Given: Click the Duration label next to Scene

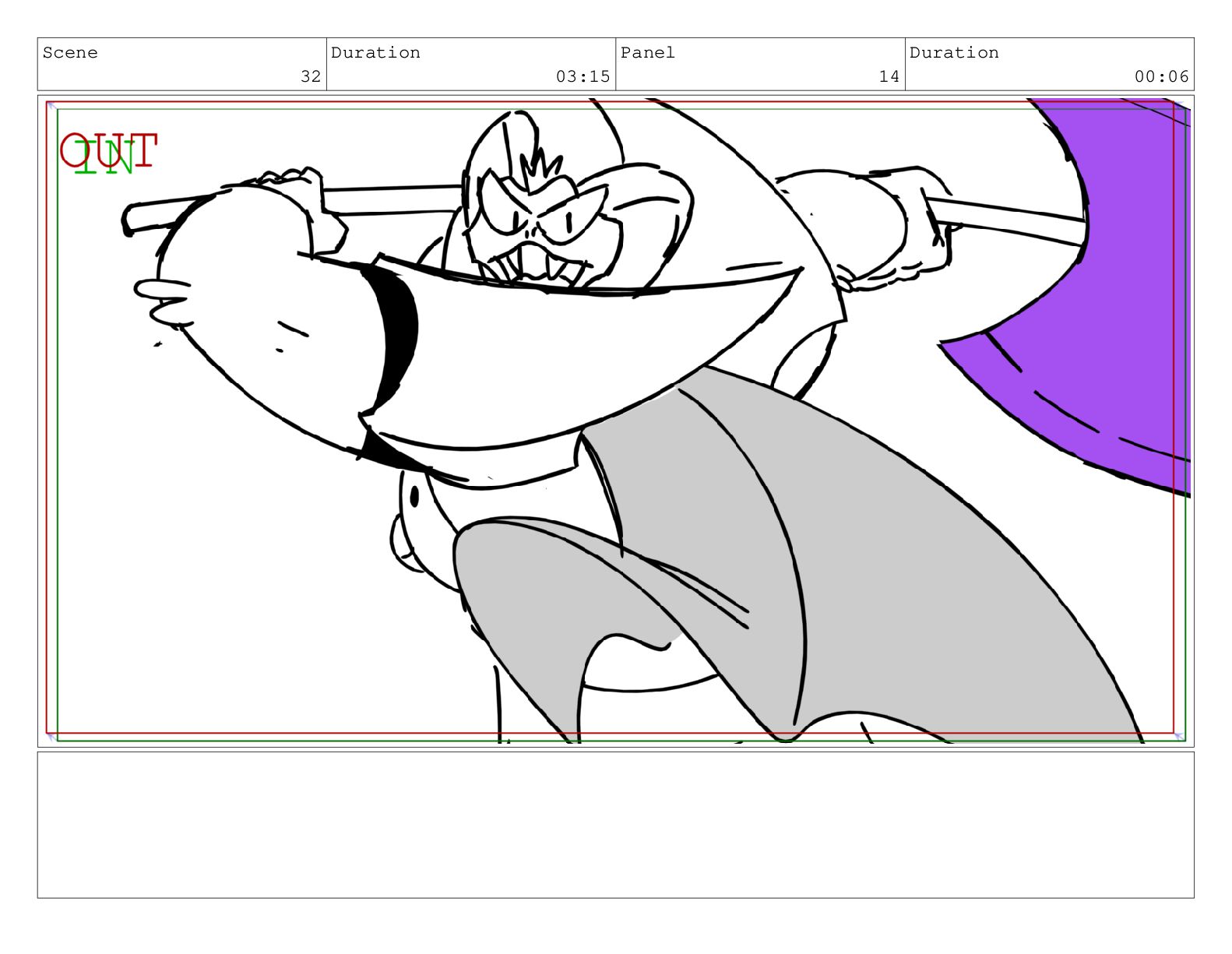Looking at the screenshot, I should coord(375,53).
